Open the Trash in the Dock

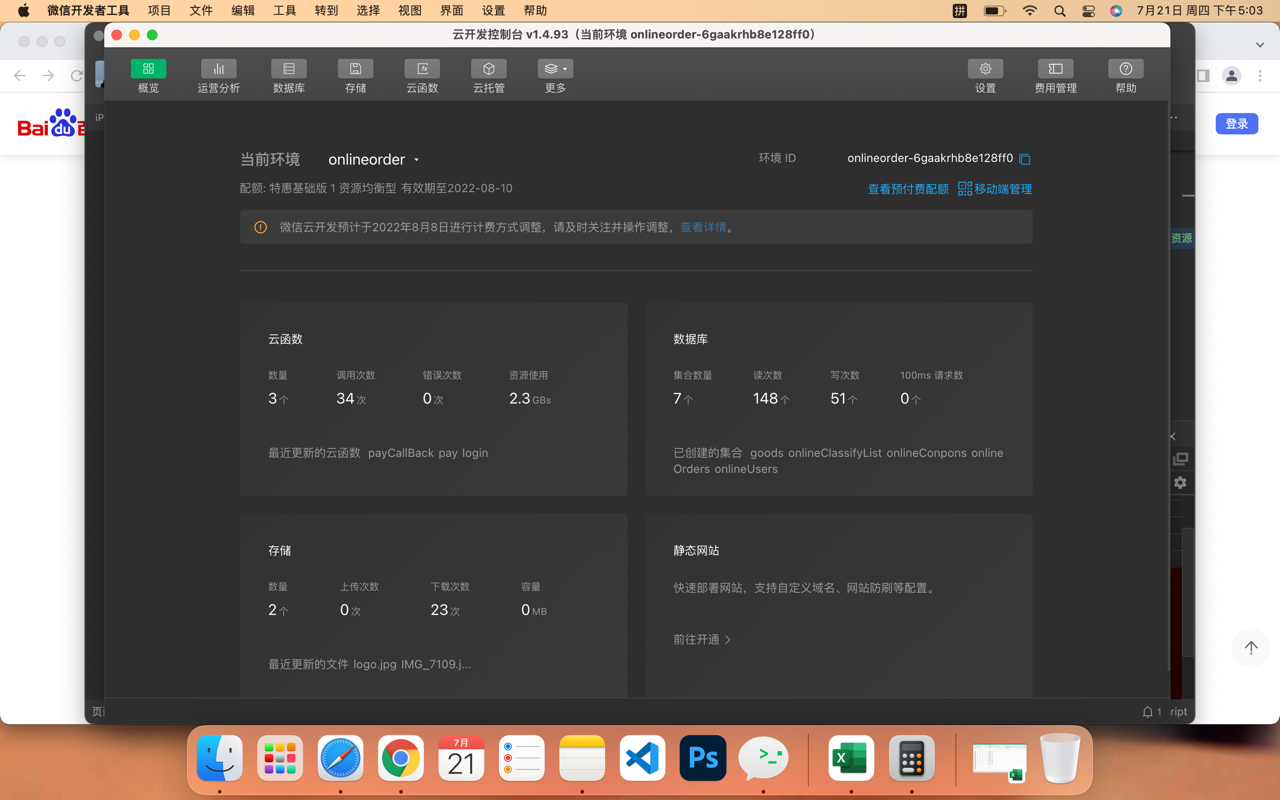click(1060, 758)
